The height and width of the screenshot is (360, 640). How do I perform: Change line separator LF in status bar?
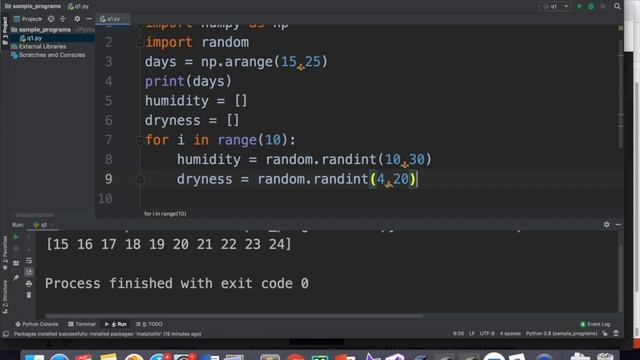(x=472, y=334)
